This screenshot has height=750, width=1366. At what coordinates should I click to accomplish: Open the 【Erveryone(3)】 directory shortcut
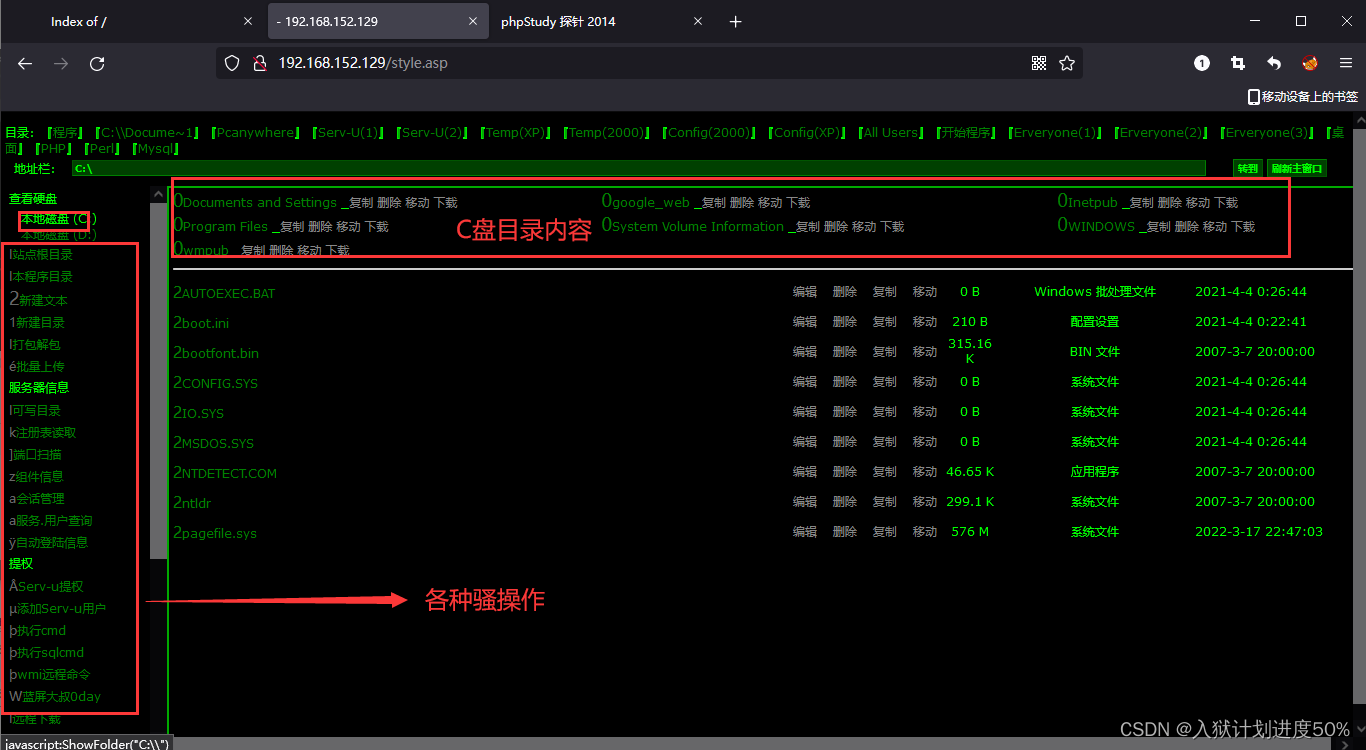[1267, 133]
